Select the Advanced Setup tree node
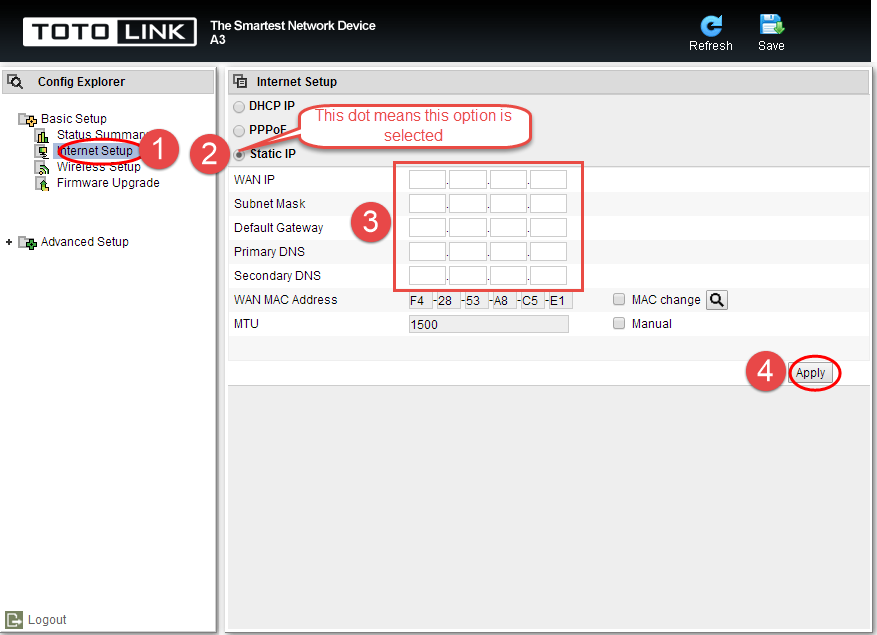Viewport: 877px width, 635px height. click(84, 242)
